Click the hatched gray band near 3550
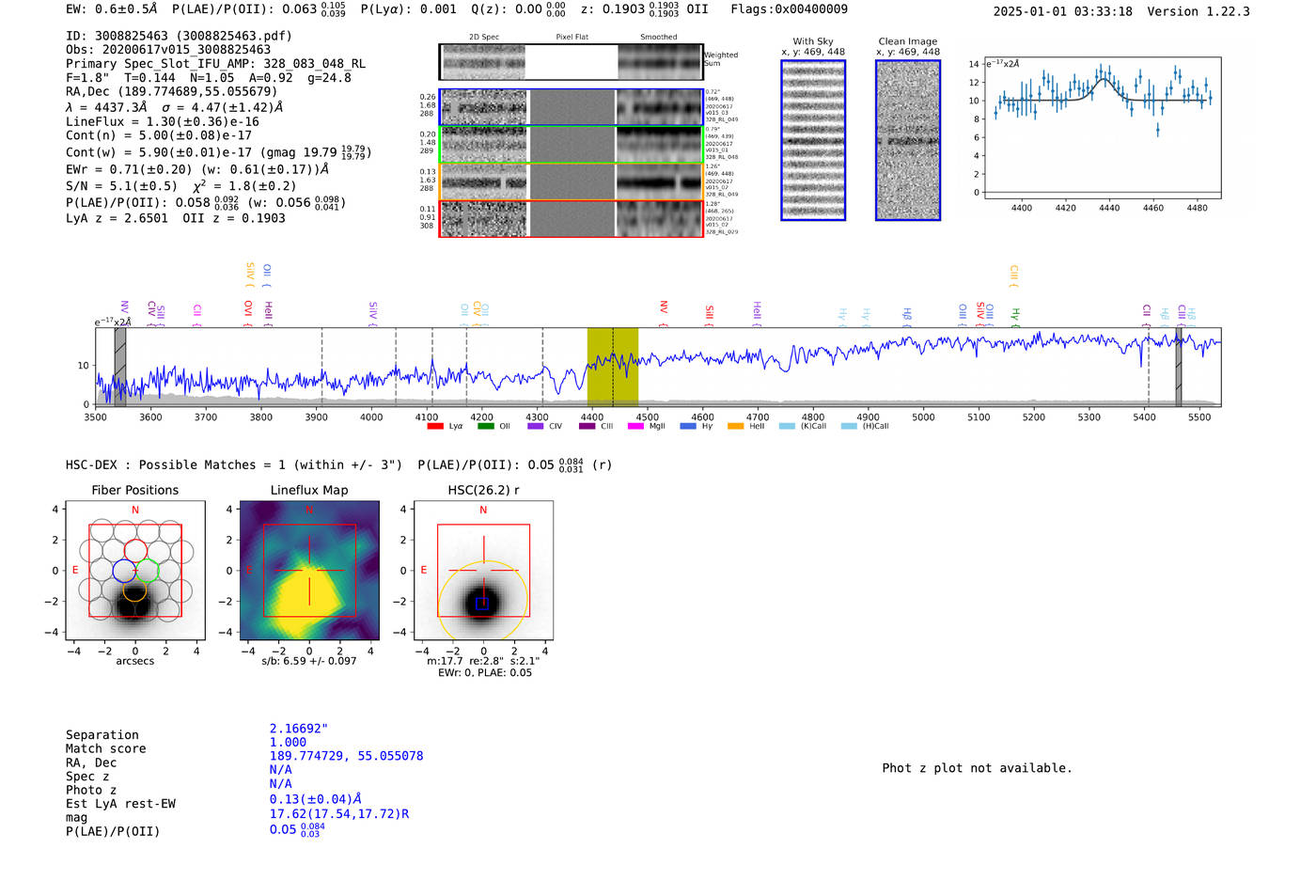 [120, 367]
